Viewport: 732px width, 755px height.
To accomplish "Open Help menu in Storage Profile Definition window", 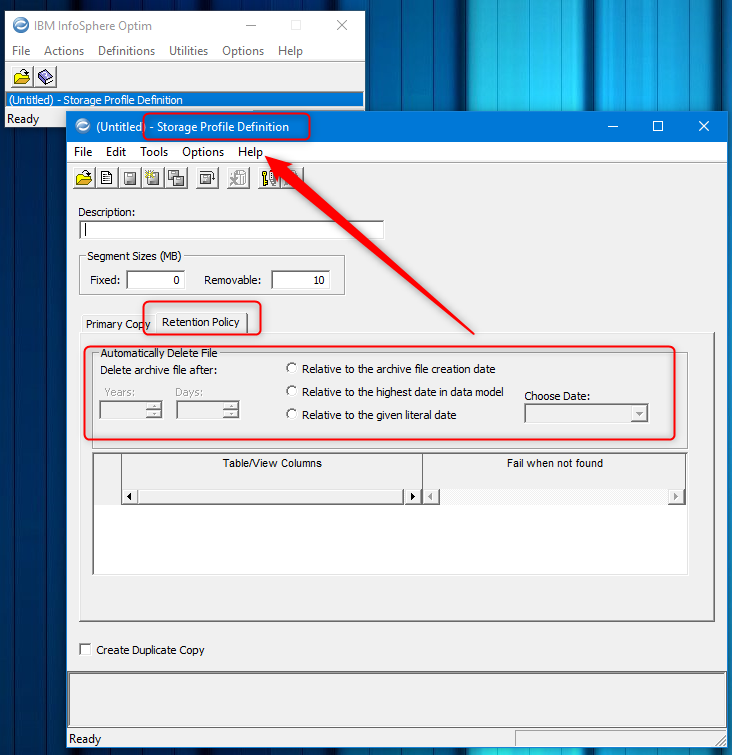I will 250,152.
